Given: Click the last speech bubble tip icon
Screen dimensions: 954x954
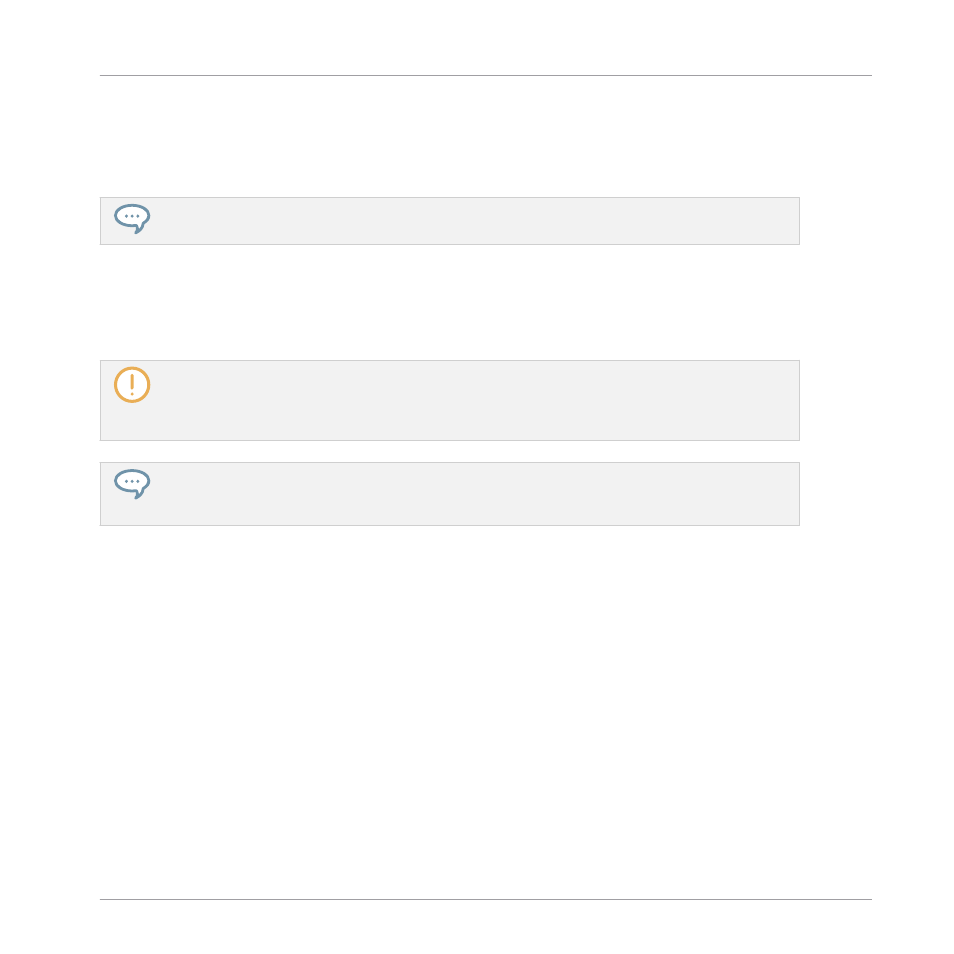Looking at the screenshot, I should click(132, 484).
